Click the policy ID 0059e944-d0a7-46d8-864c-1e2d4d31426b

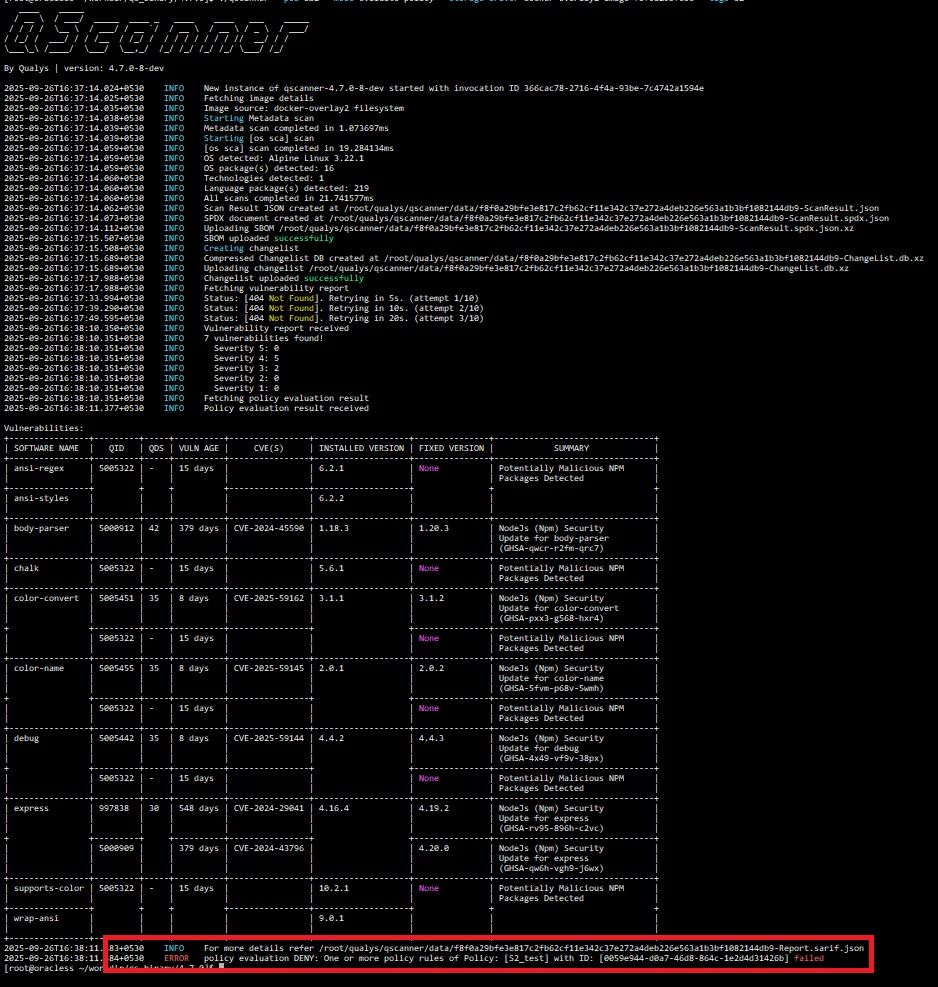[694, 959]
